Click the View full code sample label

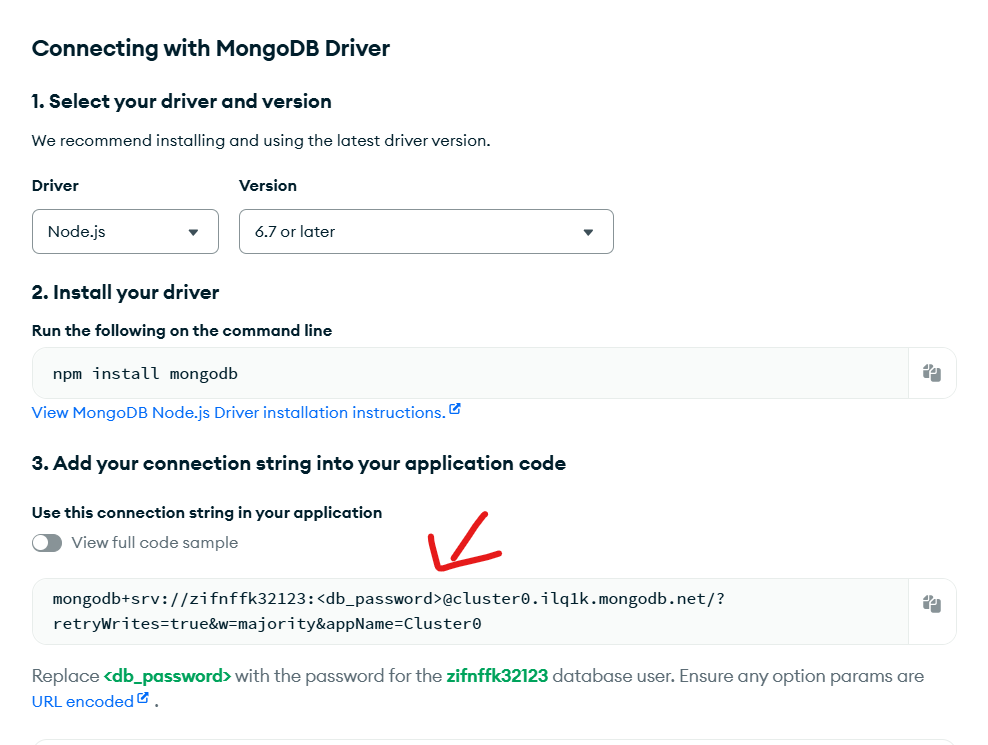154,543
